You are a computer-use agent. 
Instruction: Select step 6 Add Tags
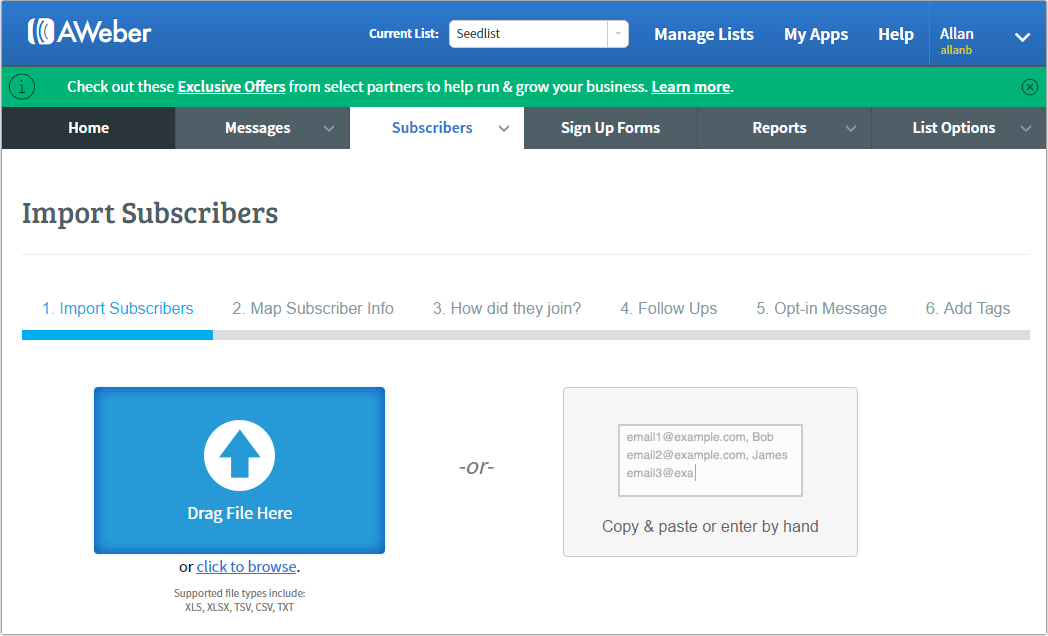pyautogui.click(x=967, y=308)
